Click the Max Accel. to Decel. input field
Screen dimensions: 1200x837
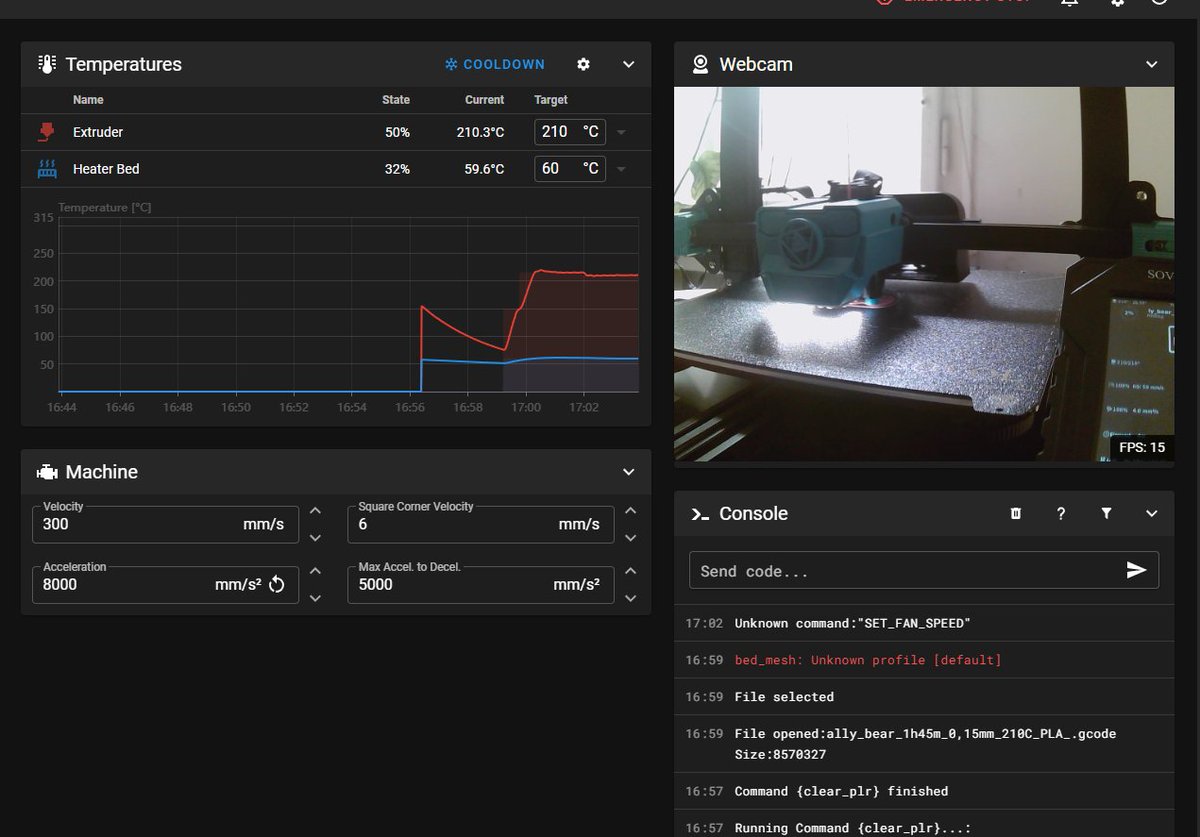[x=481, y=584]
